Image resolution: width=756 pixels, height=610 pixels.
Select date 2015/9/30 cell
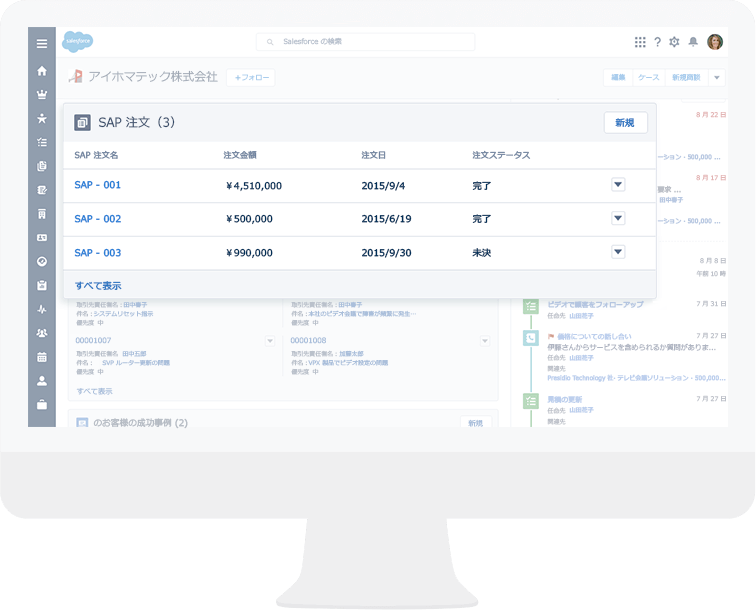coord(386,253)
